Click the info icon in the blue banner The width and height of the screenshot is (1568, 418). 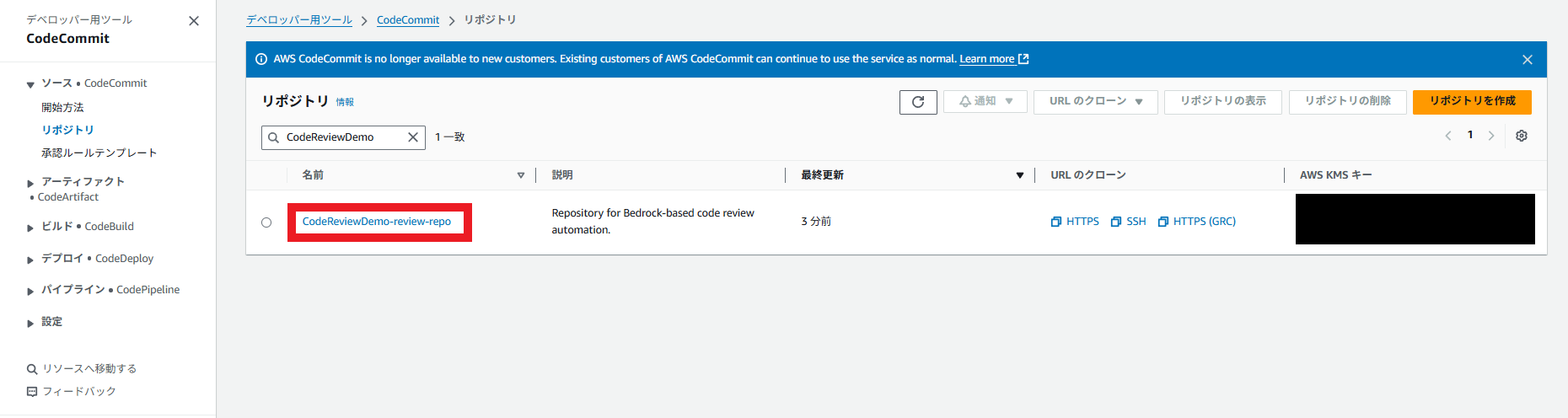(261, 59)
